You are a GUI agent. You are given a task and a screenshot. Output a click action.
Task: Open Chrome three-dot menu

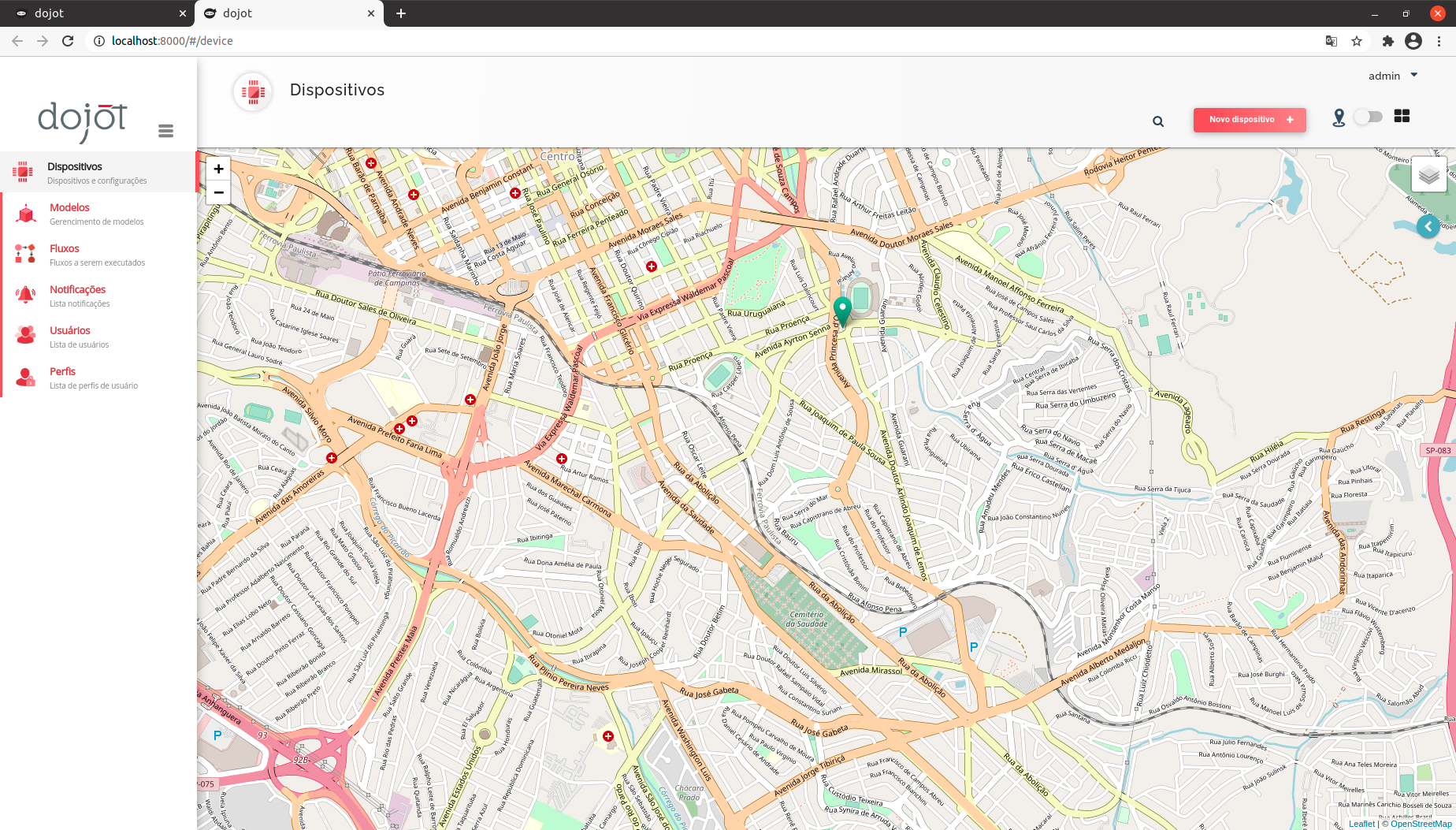pos(1439,41)
